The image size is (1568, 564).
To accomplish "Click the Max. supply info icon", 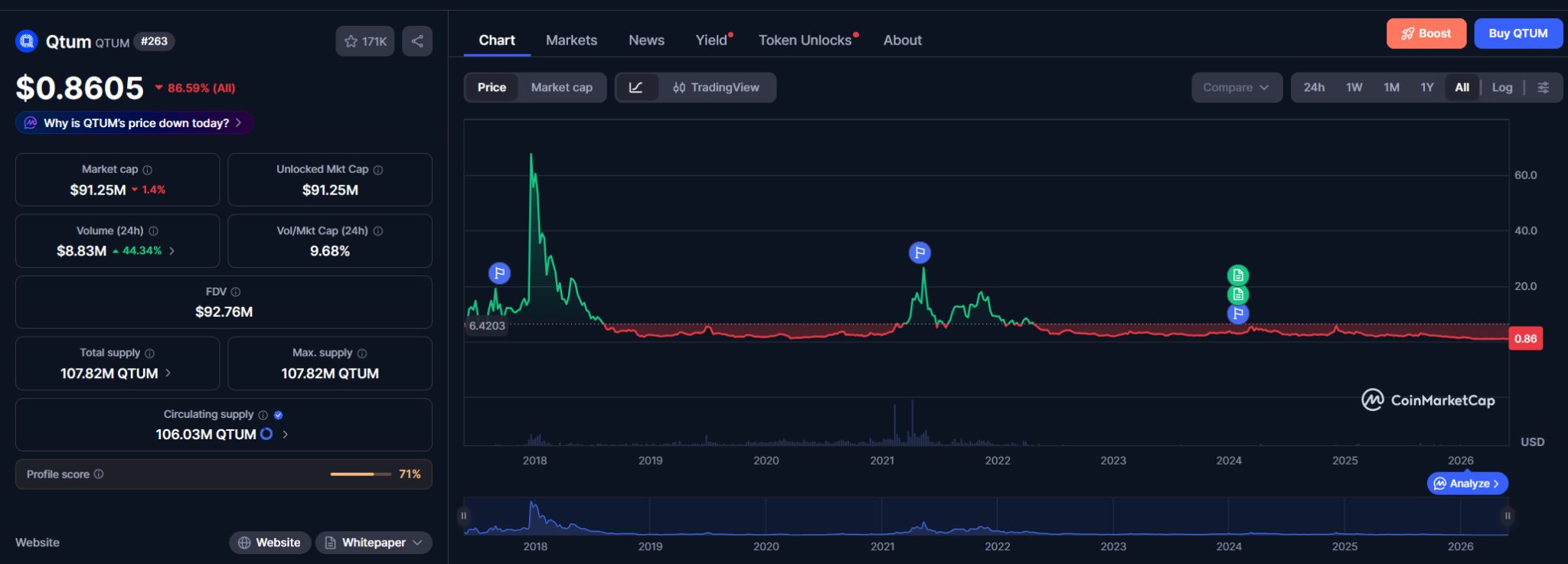I will pyautogui.click(x=362, y=354).
